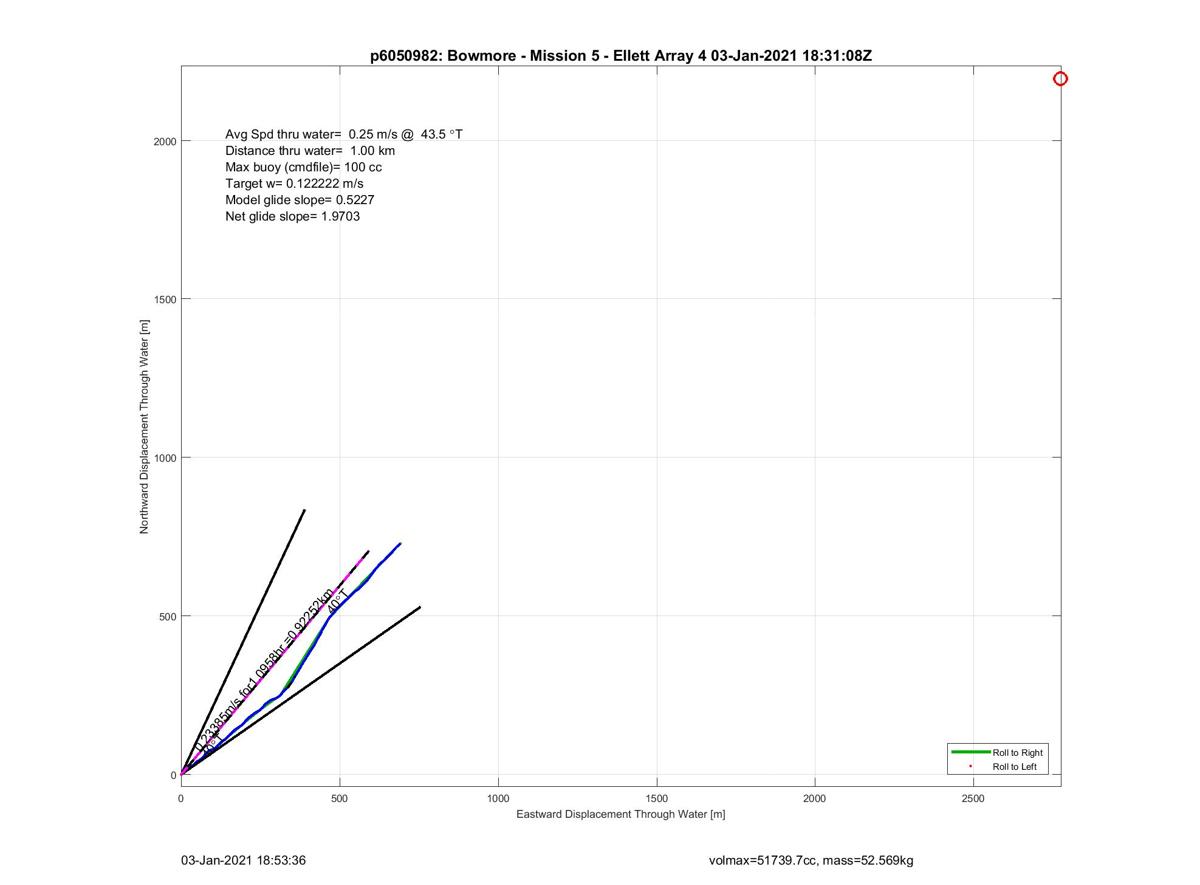1200x885 pixels.
Task: Click the Model glide slope 0.5227 text
Action: click(x=300, y=200)
